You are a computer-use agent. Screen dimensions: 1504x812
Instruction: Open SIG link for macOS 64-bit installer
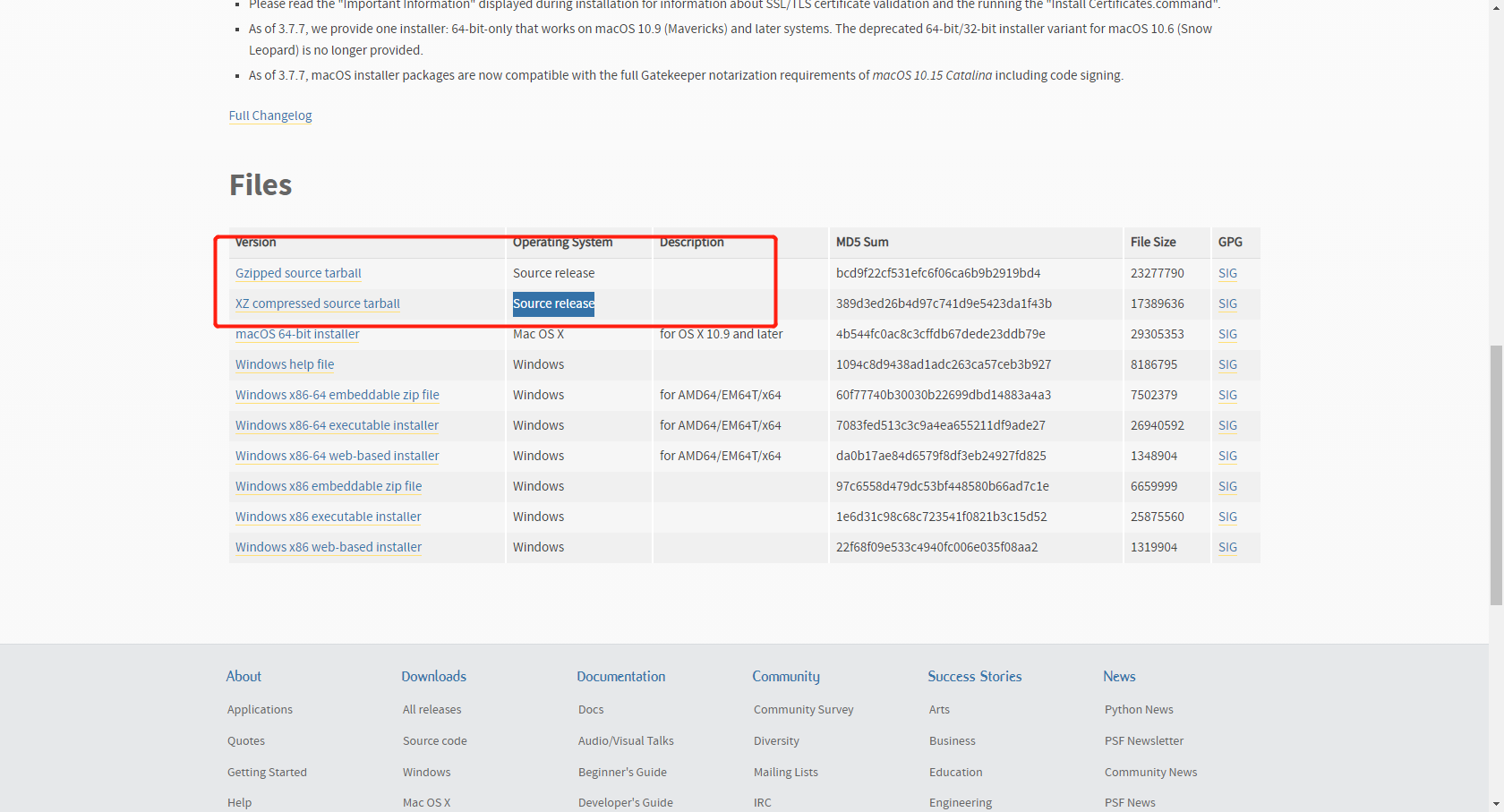pyautogui.click(x=1227, y=334)
